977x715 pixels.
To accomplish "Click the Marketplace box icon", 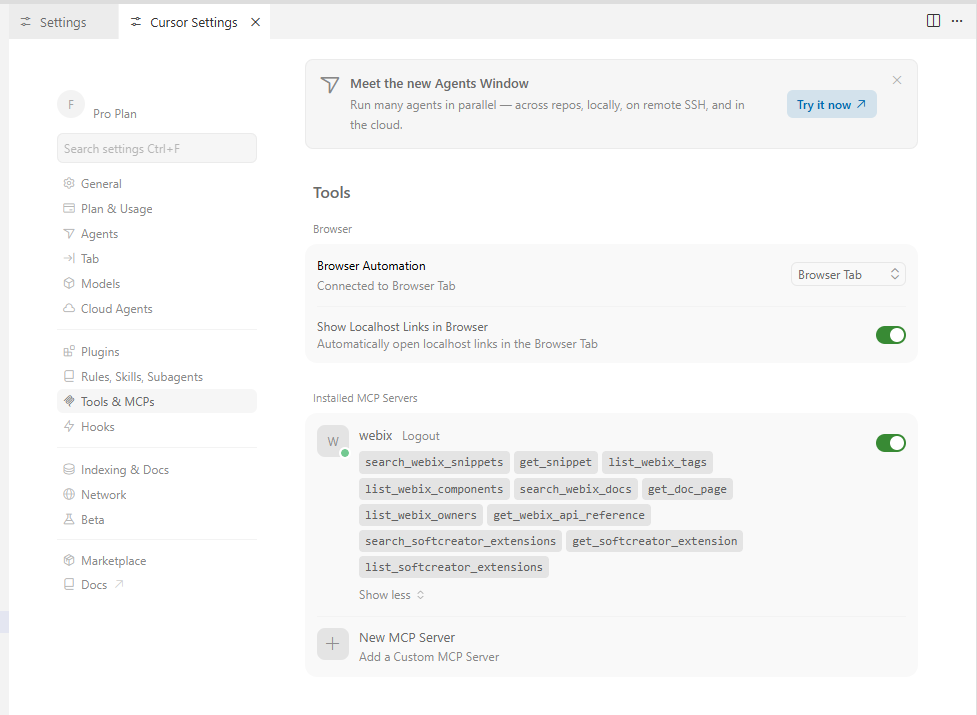I will pos(69,560).
